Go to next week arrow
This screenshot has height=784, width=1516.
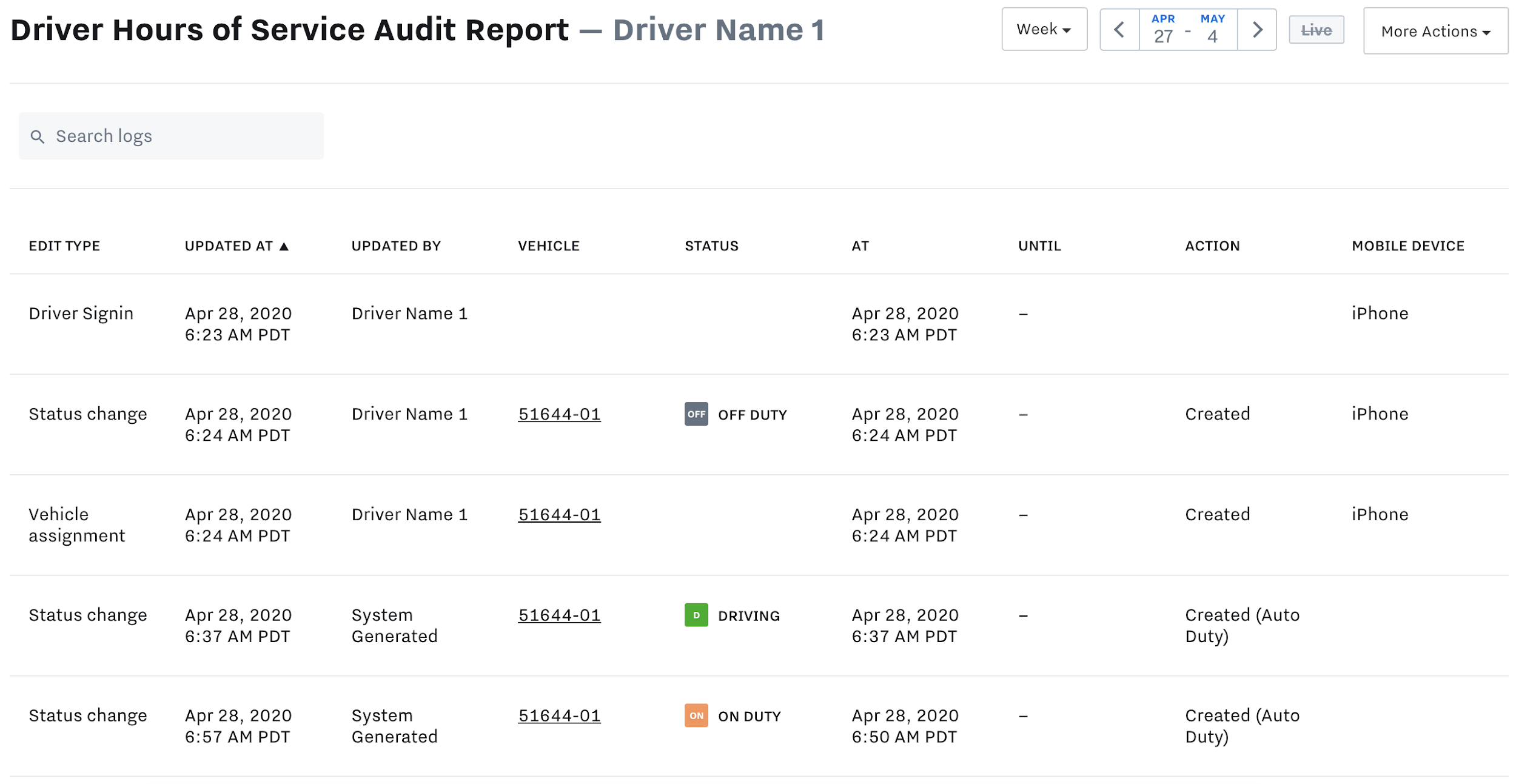1256,30
